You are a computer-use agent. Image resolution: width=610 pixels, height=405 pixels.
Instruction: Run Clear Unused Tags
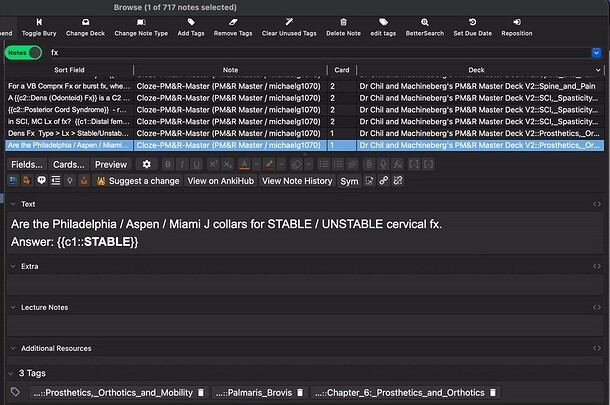(x=289, y=21)
